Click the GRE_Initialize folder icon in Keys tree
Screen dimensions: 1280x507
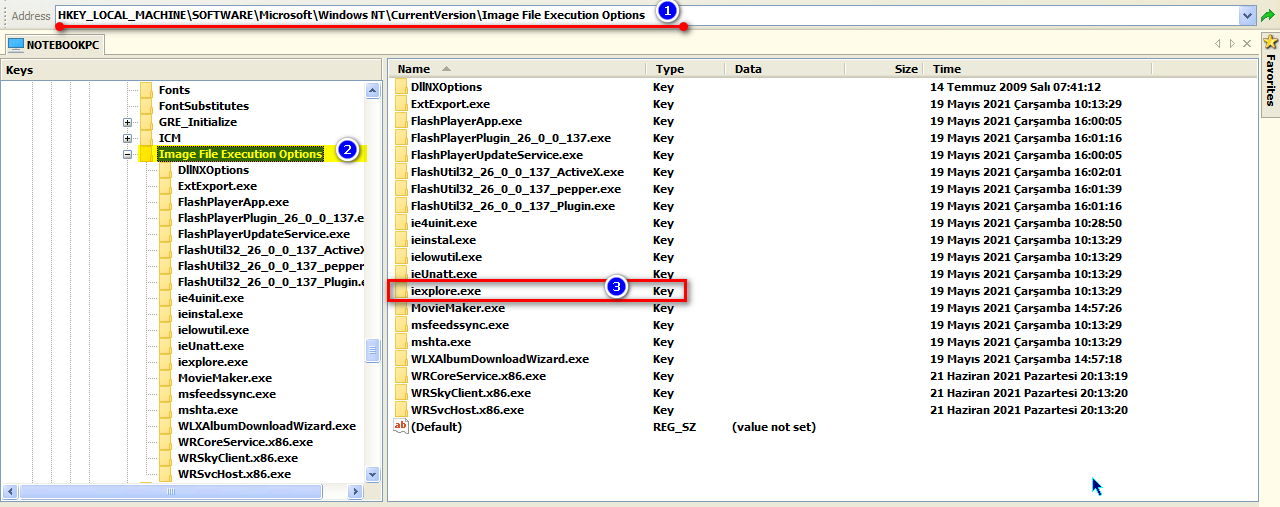coord(146,122)
